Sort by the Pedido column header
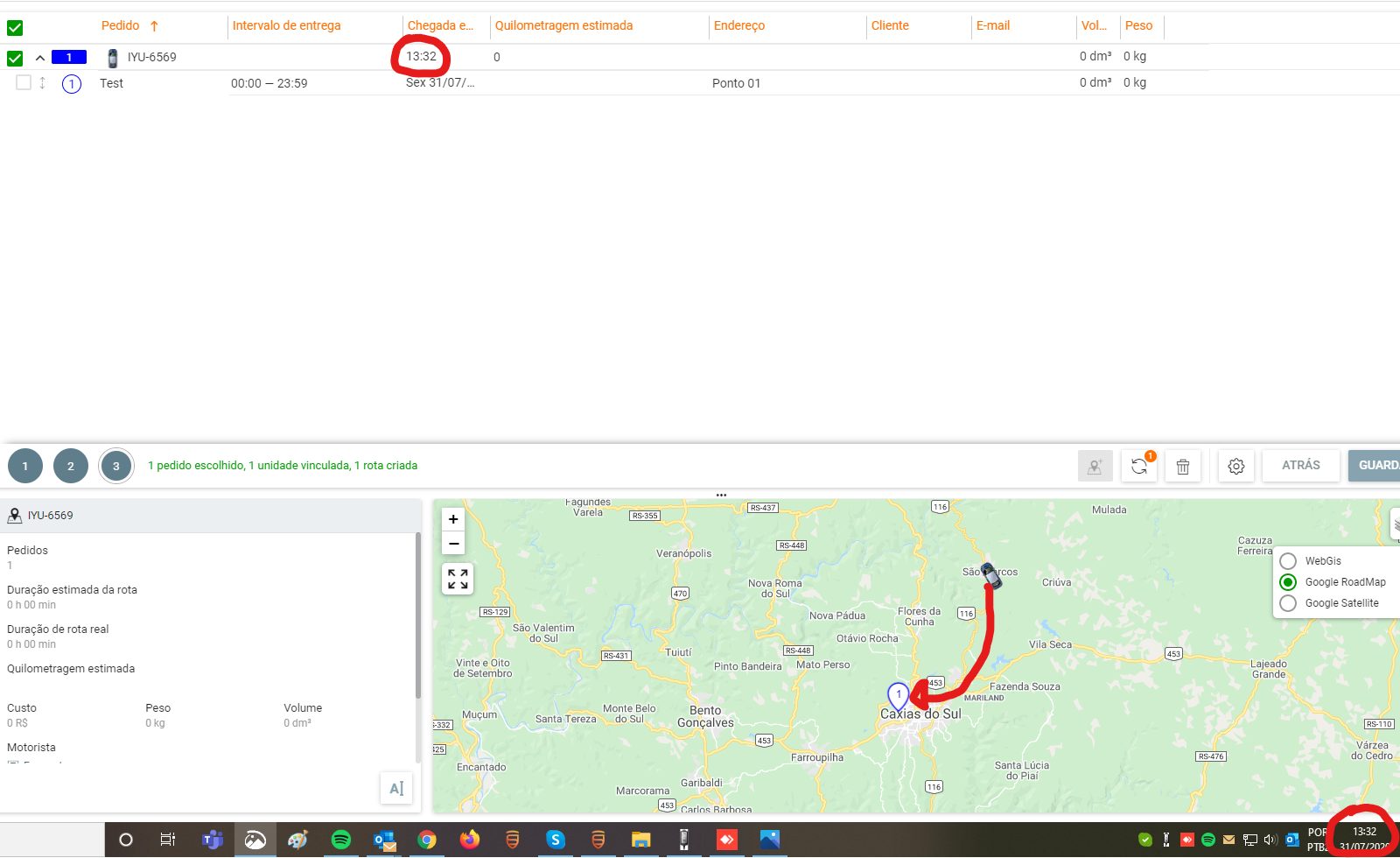1400x858 pixels. click(121, 25)
